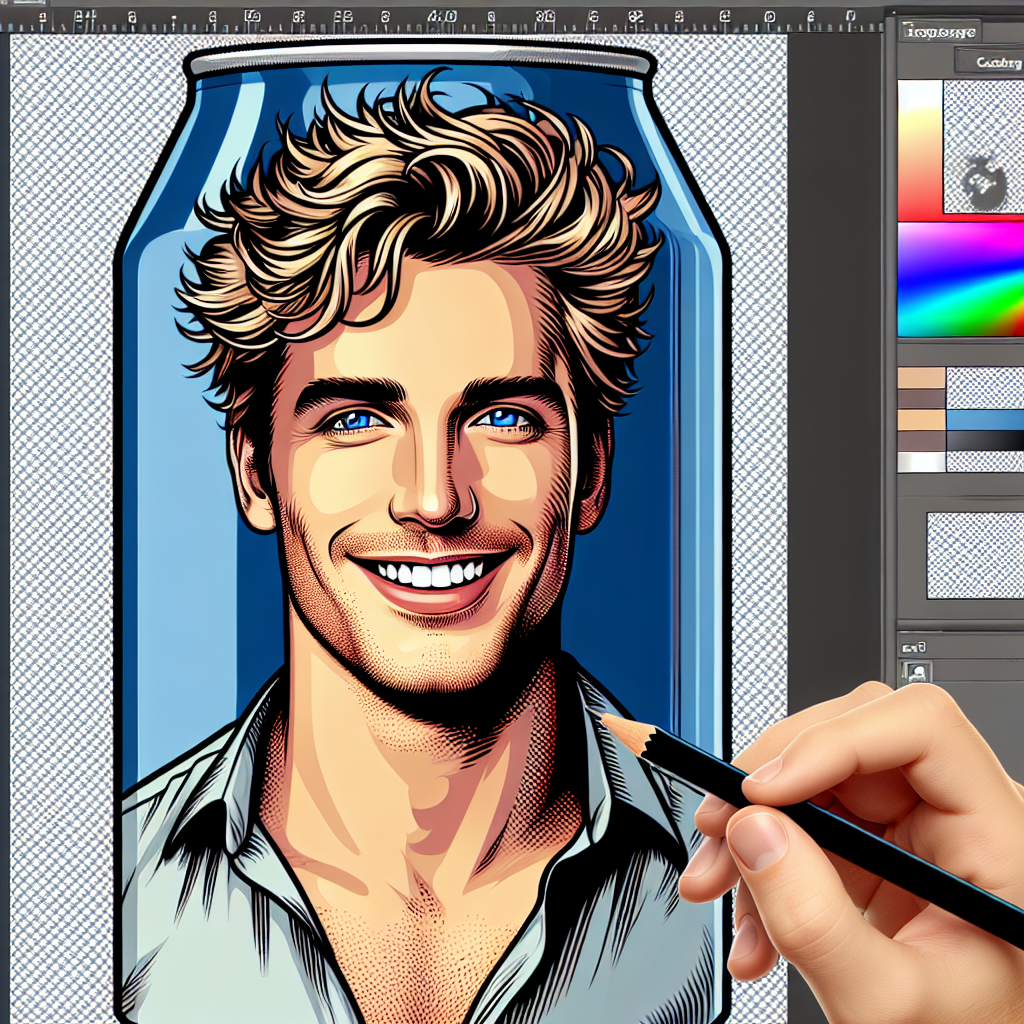
Task: Click the yellow-to-red gradient strip
Action: [920, 150]
